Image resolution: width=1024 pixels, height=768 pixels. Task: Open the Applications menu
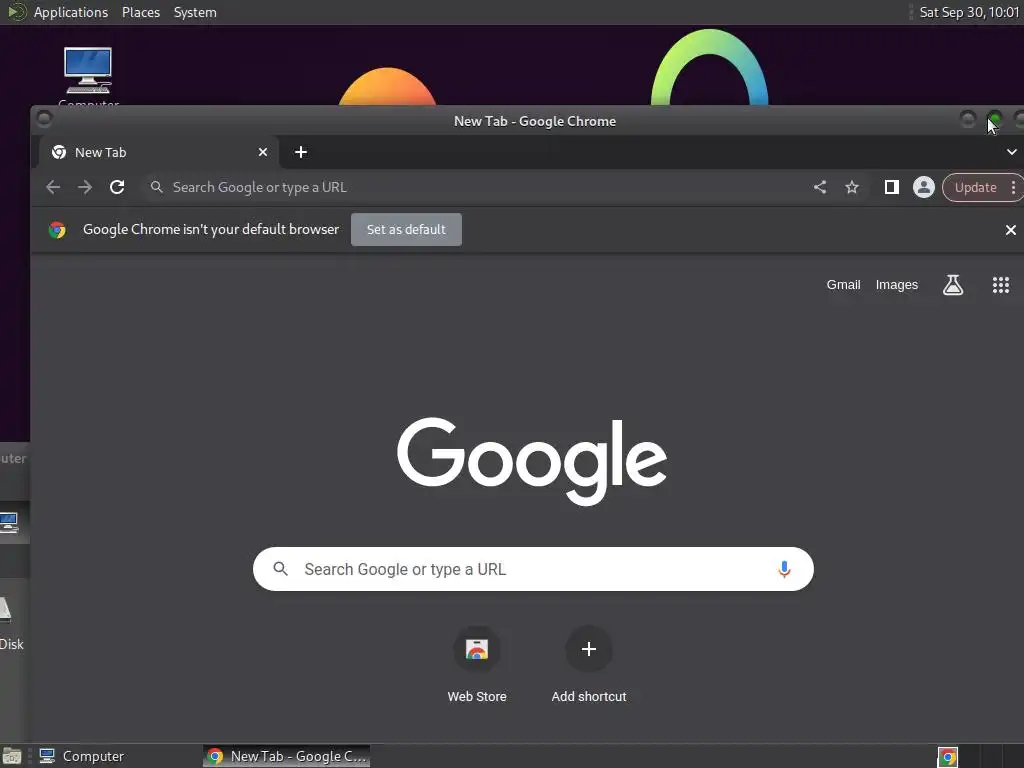71,12
